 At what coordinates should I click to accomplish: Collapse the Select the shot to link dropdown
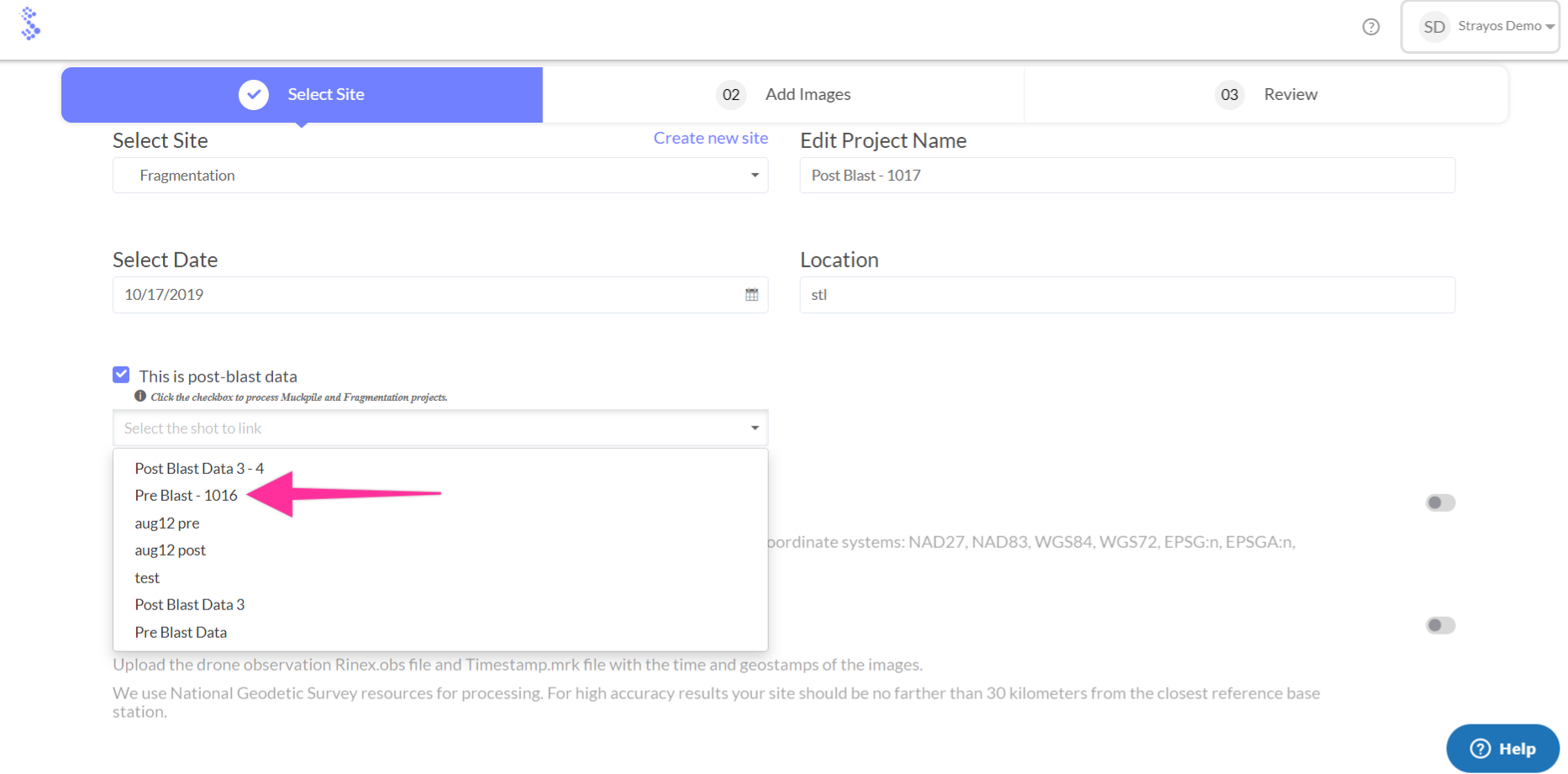coord(754,429)
